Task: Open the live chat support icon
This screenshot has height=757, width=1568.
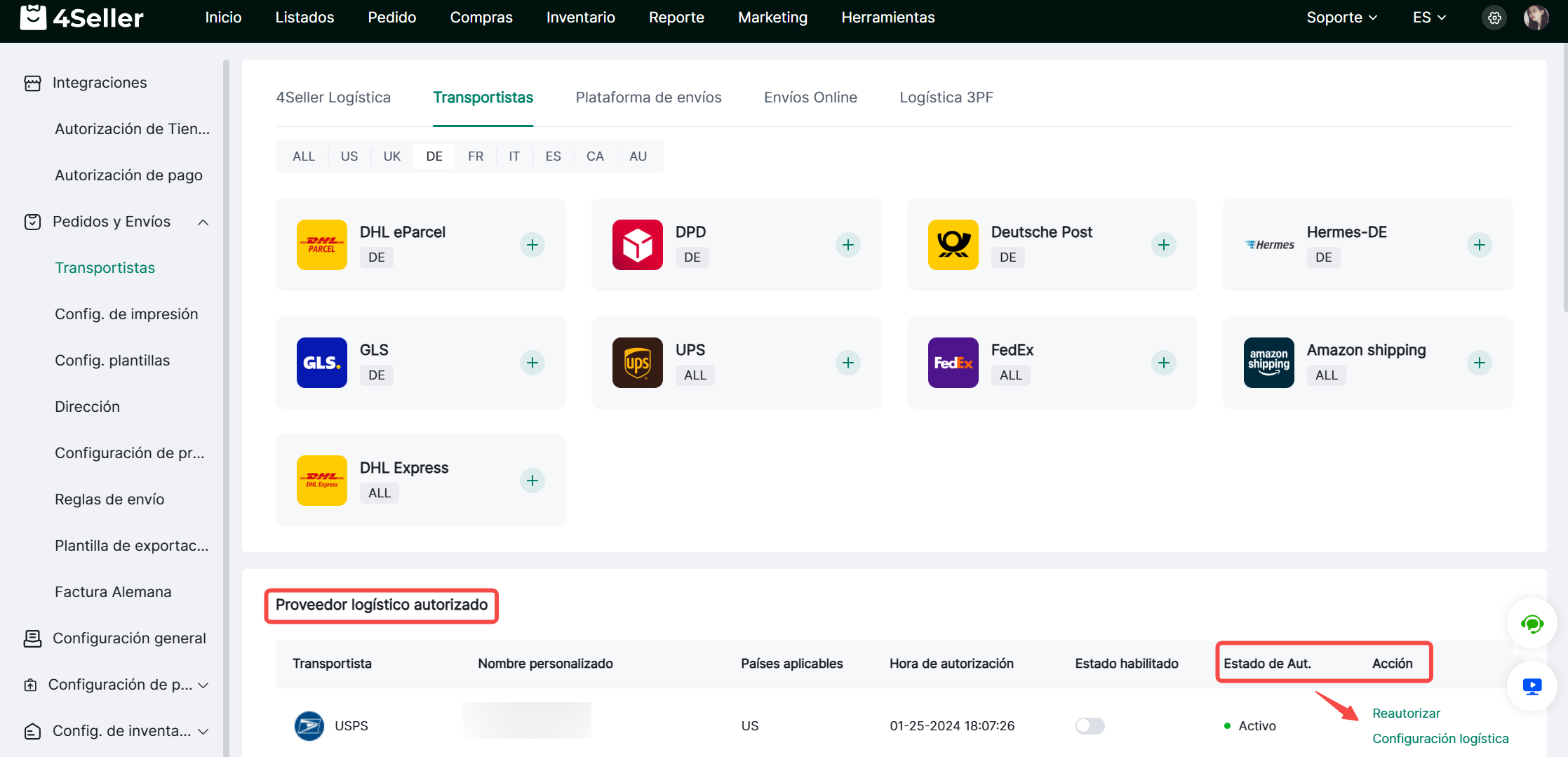Action: 1532,623
